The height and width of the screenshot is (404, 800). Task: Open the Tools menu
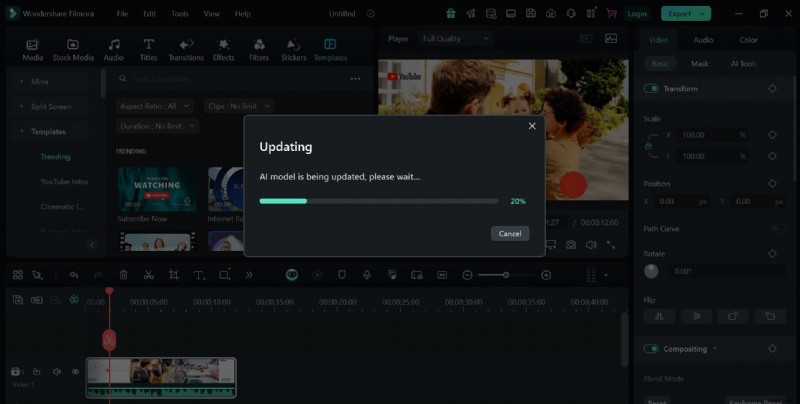click(x=179, y=14)
